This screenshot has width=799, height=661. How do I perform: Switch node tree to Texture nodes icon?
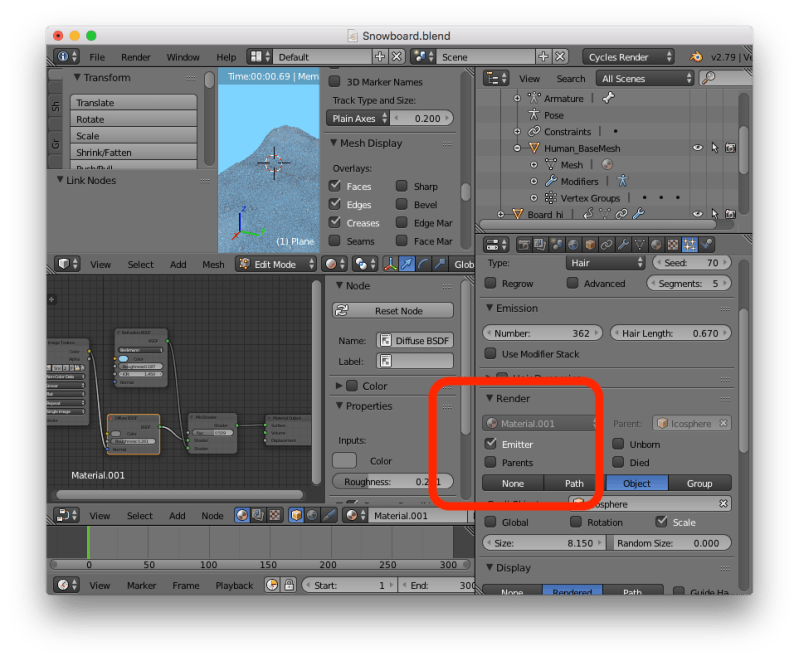(275, 515)
